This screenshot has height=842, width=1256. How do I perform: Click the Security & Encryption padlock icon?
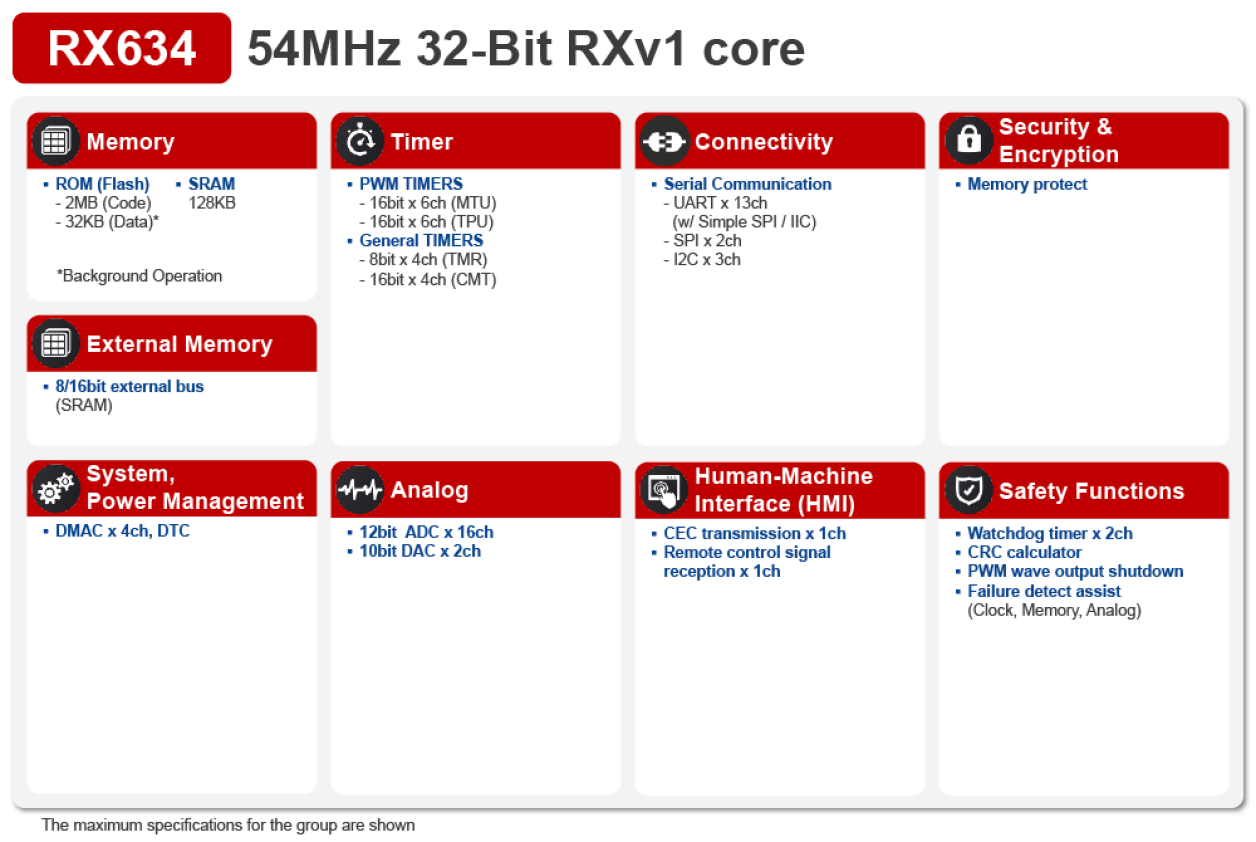(x=967, y=140)
